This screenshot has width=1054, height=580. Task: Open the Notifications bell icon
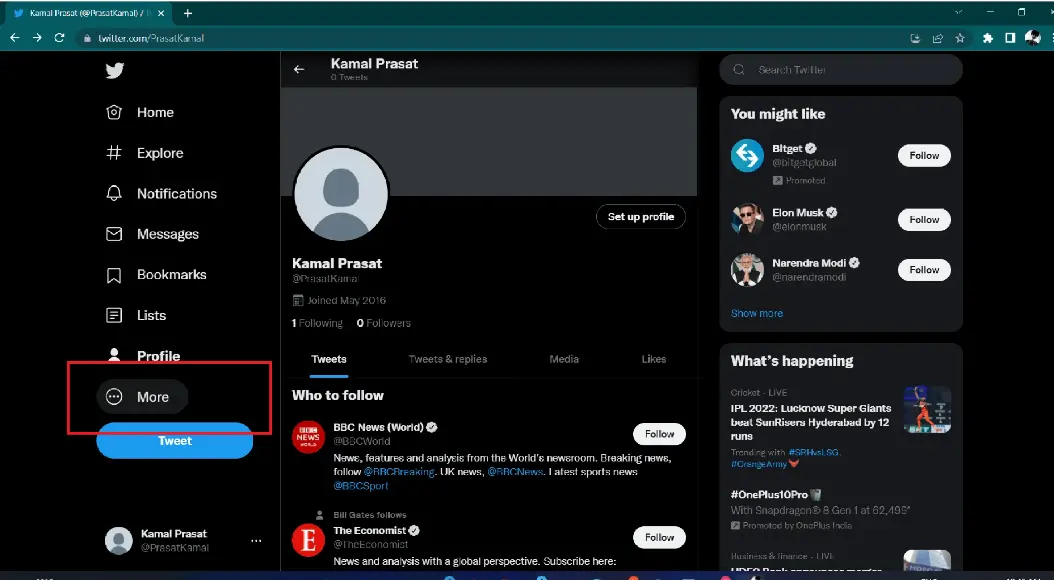pos(114,194)
